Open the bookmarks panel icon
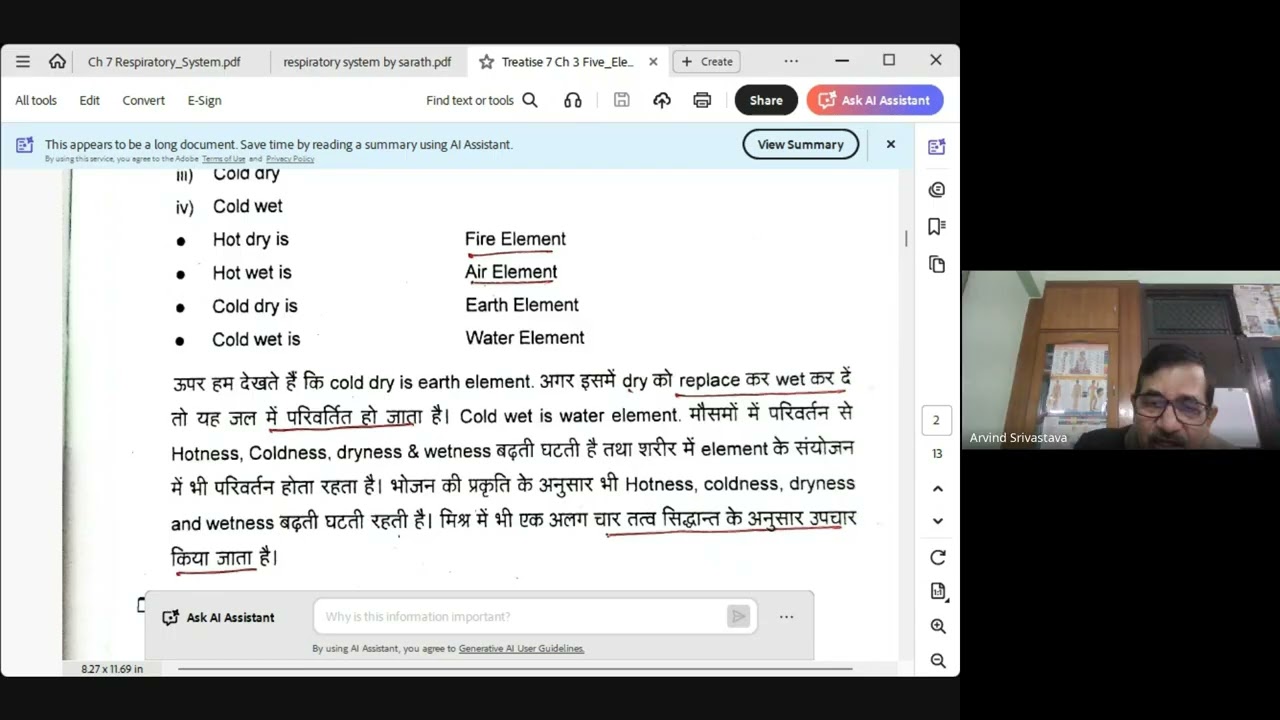The height and width of the screenshot is (720, 1280). click(937, 227)
